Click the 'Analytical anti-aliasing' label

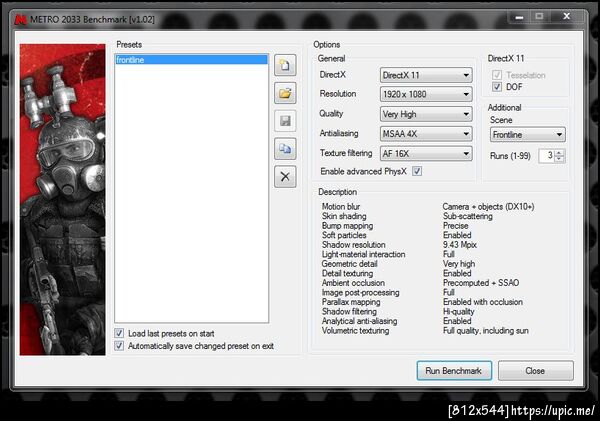[359, 321]
